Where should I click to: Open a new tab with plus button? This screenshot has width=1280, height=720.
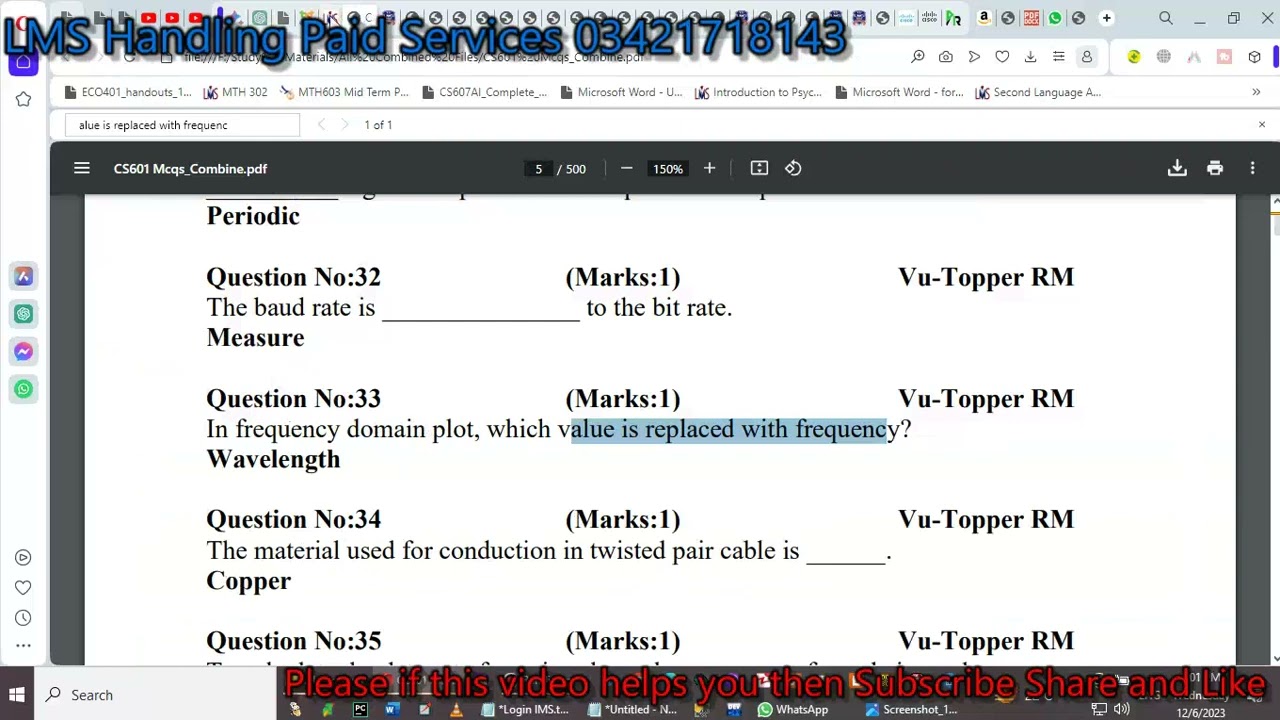point(1107,18)
